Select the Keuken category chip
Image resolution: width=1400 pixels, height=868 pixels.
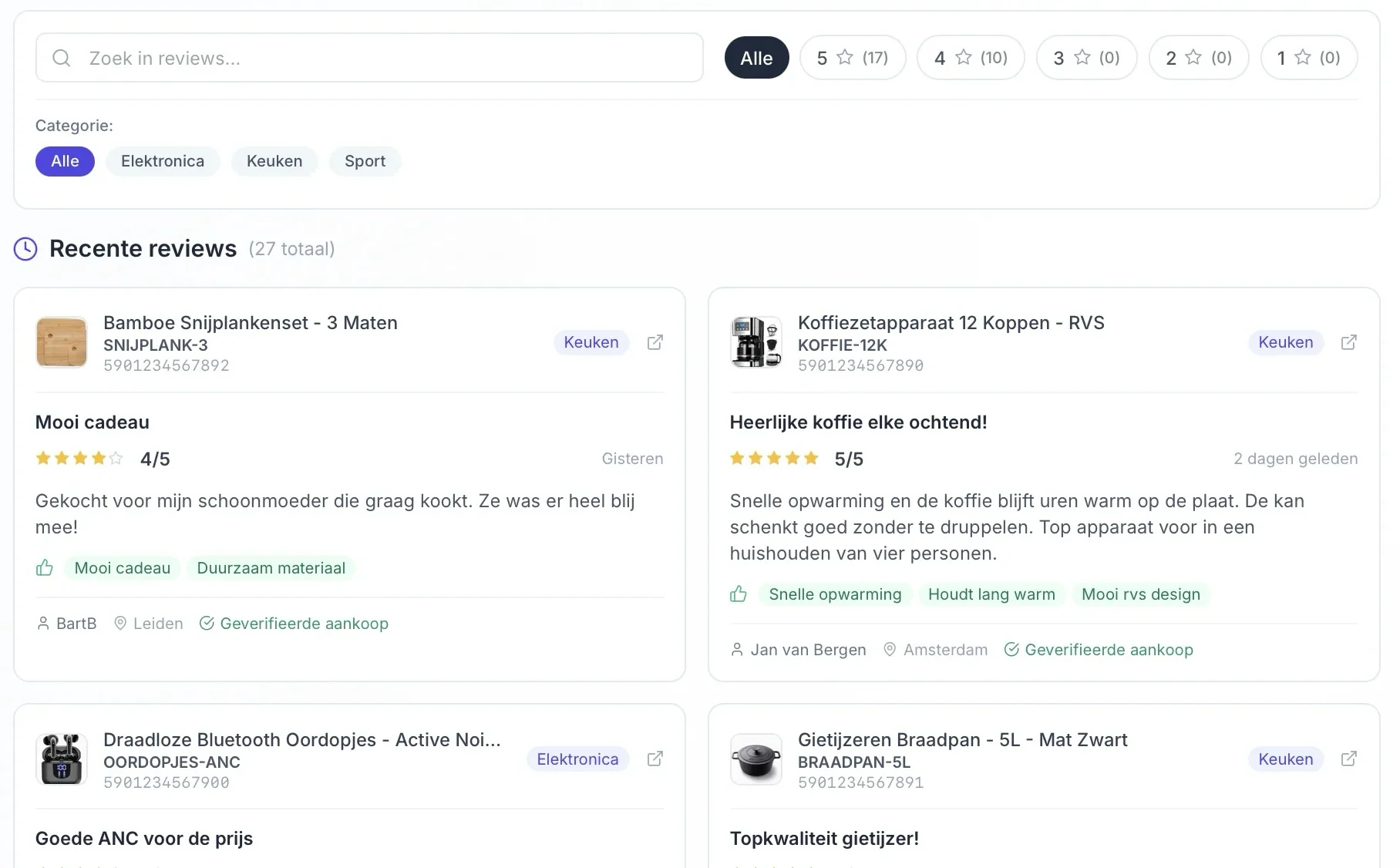[274, 161]
